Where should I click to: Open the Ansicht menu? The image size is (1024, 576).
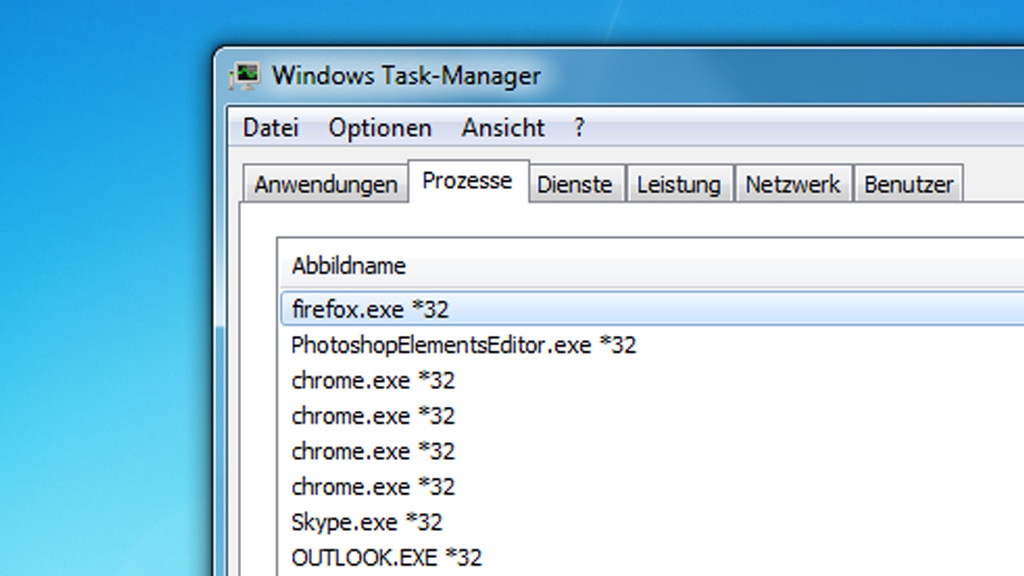502,127
